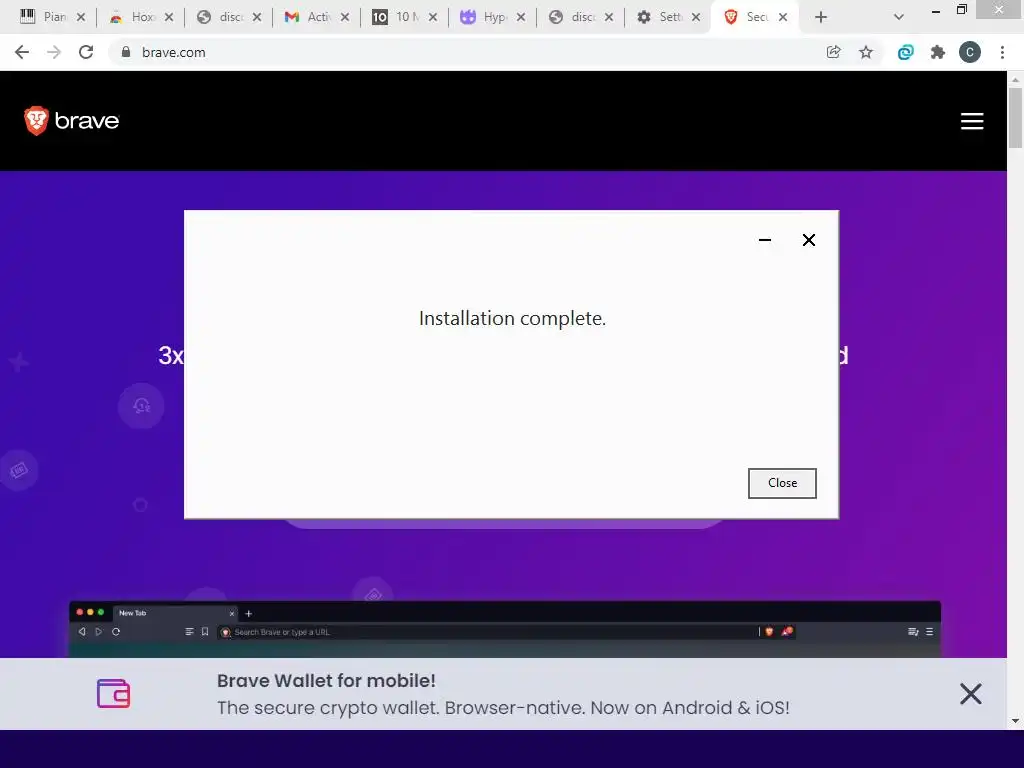
Task: Share this page via share icon
Action: (833, 52)
